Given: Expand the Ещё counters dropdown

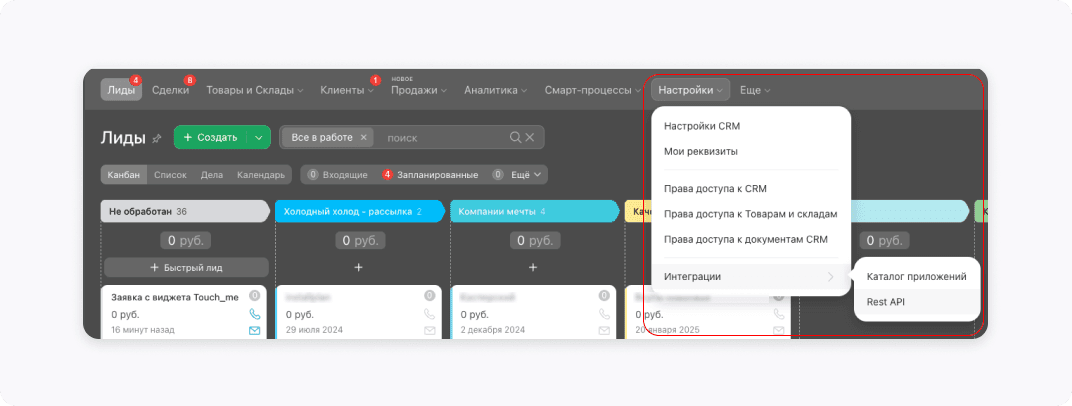Looking at the screenshot, I should (x=526, y=175).
